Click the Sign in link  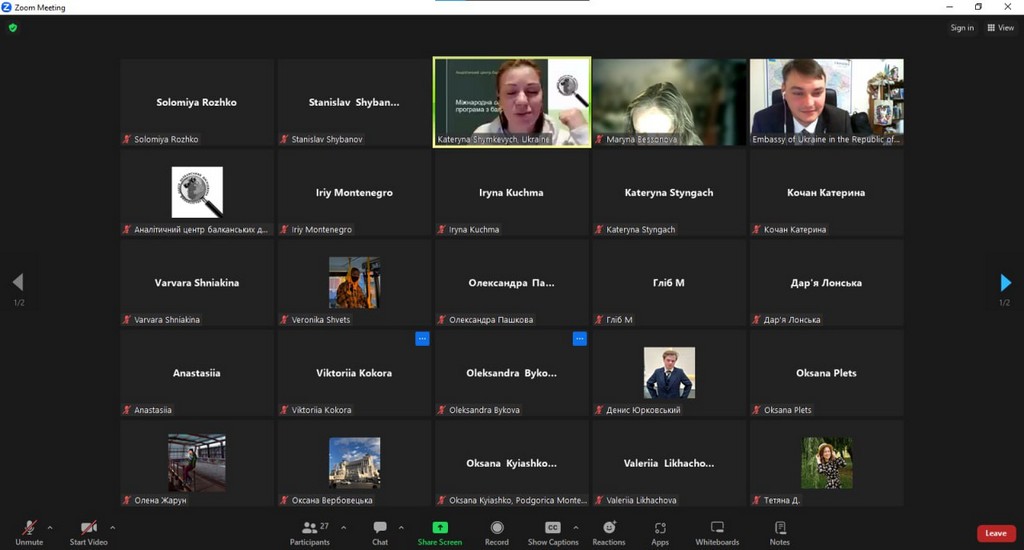[x=962, y=28]
